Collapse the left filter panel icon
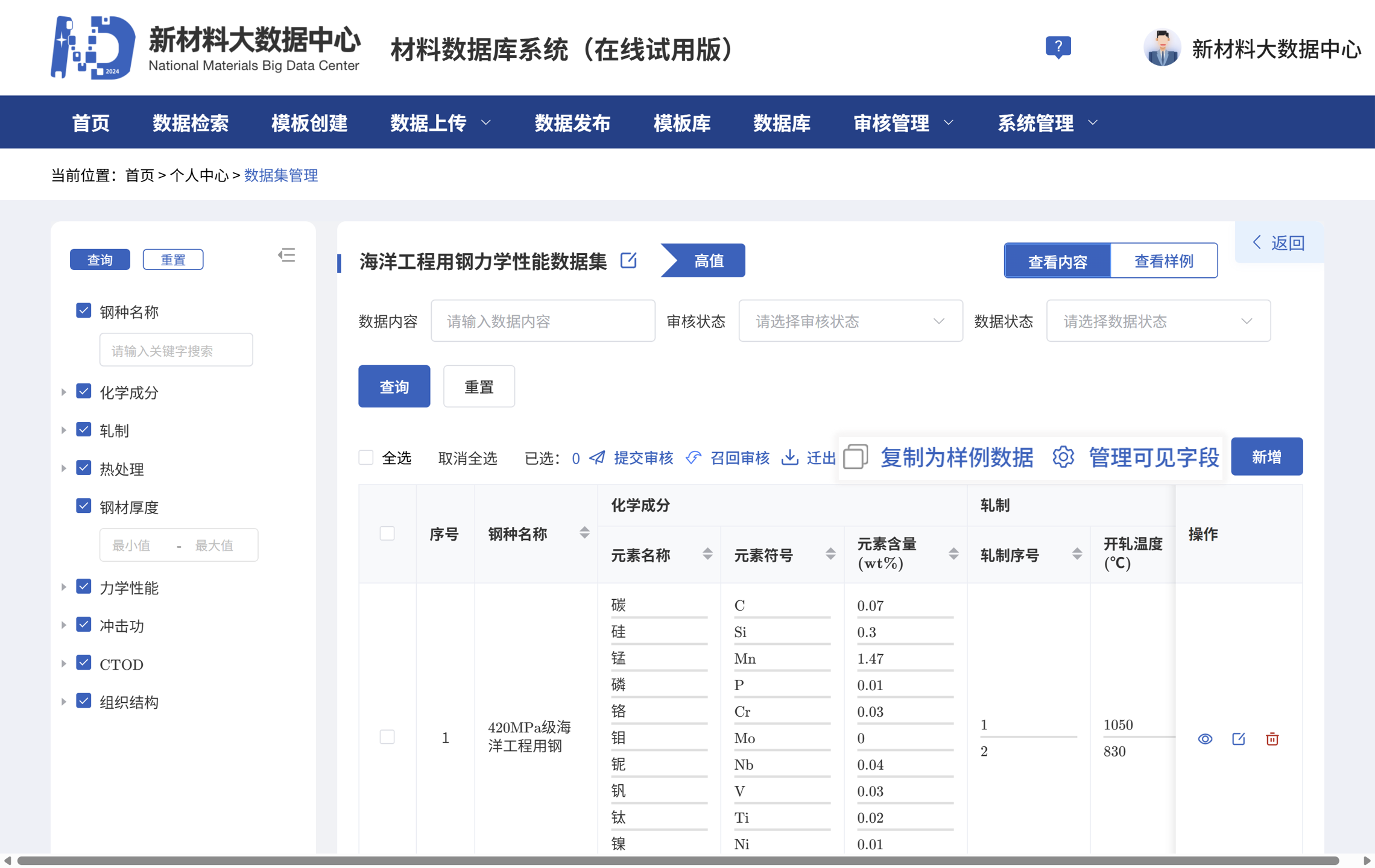The height and width of the screenshot is (868, 1375). click(x=286, y=256)
